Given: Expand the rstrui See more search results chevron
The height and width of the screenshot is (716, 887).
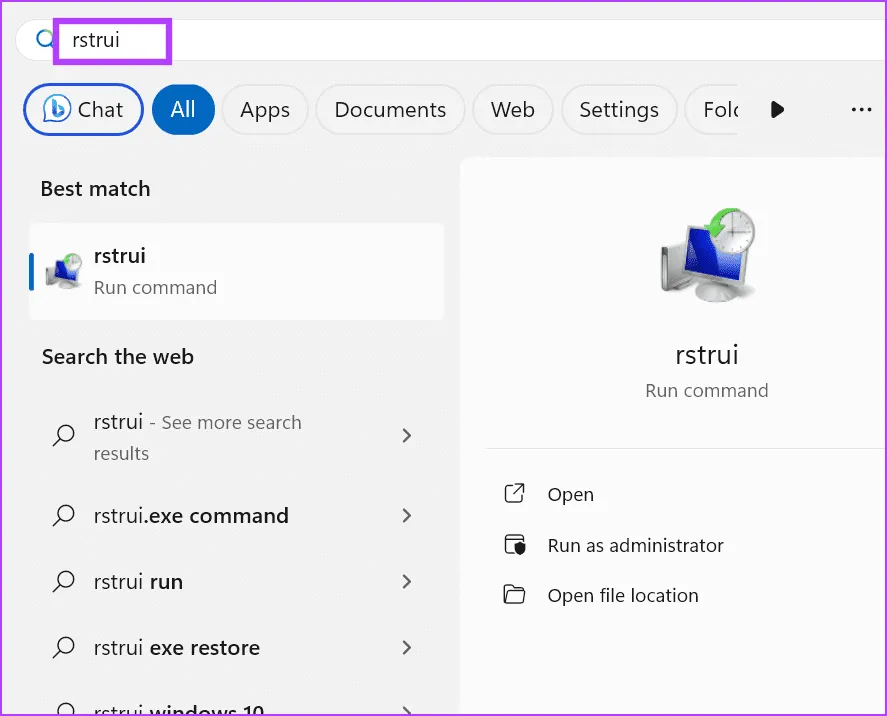Looking at the screenshot, I should (x=406, y=435).
